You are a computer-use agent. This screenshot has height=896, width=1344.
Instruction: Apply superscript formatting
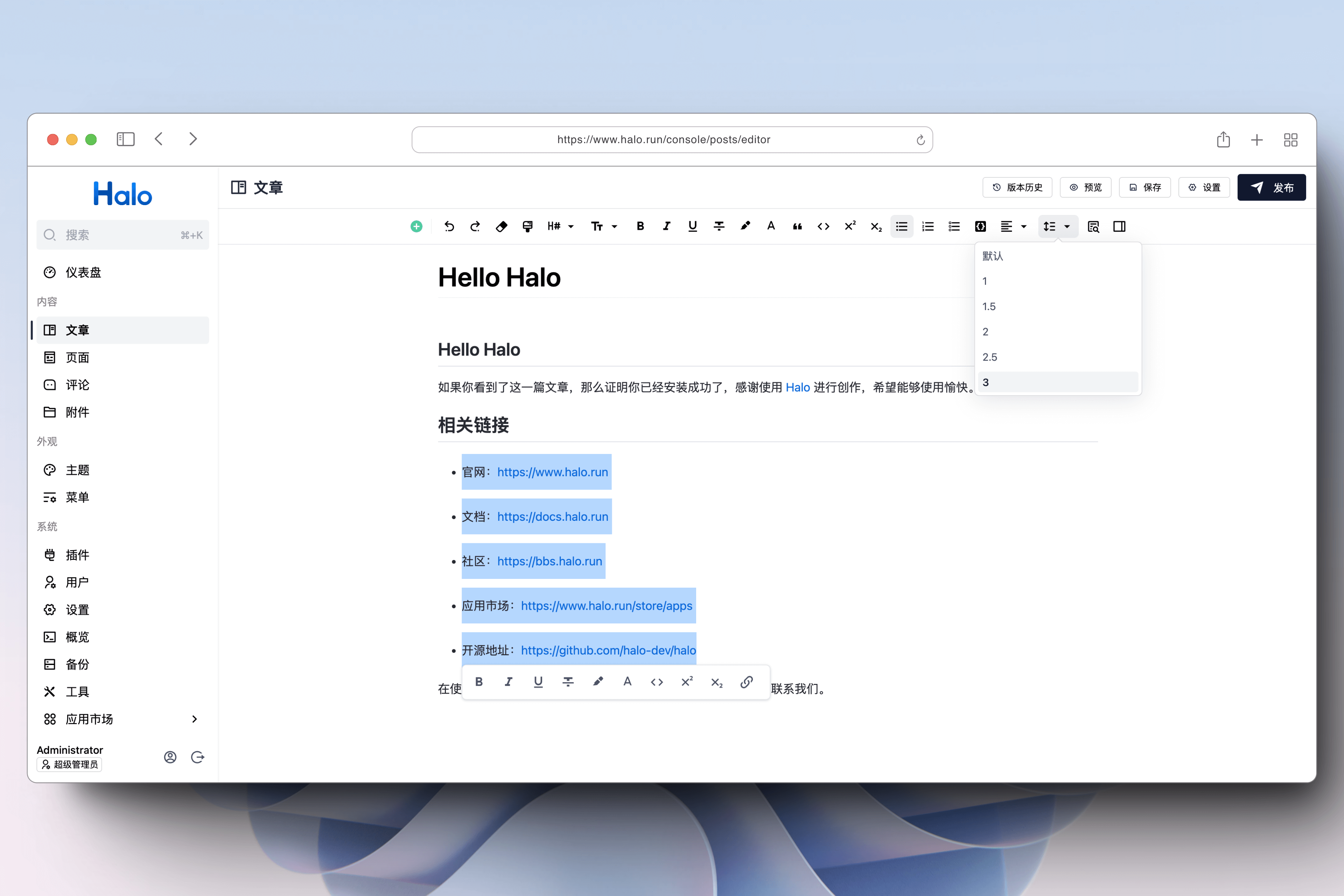(x=850, y=226)
